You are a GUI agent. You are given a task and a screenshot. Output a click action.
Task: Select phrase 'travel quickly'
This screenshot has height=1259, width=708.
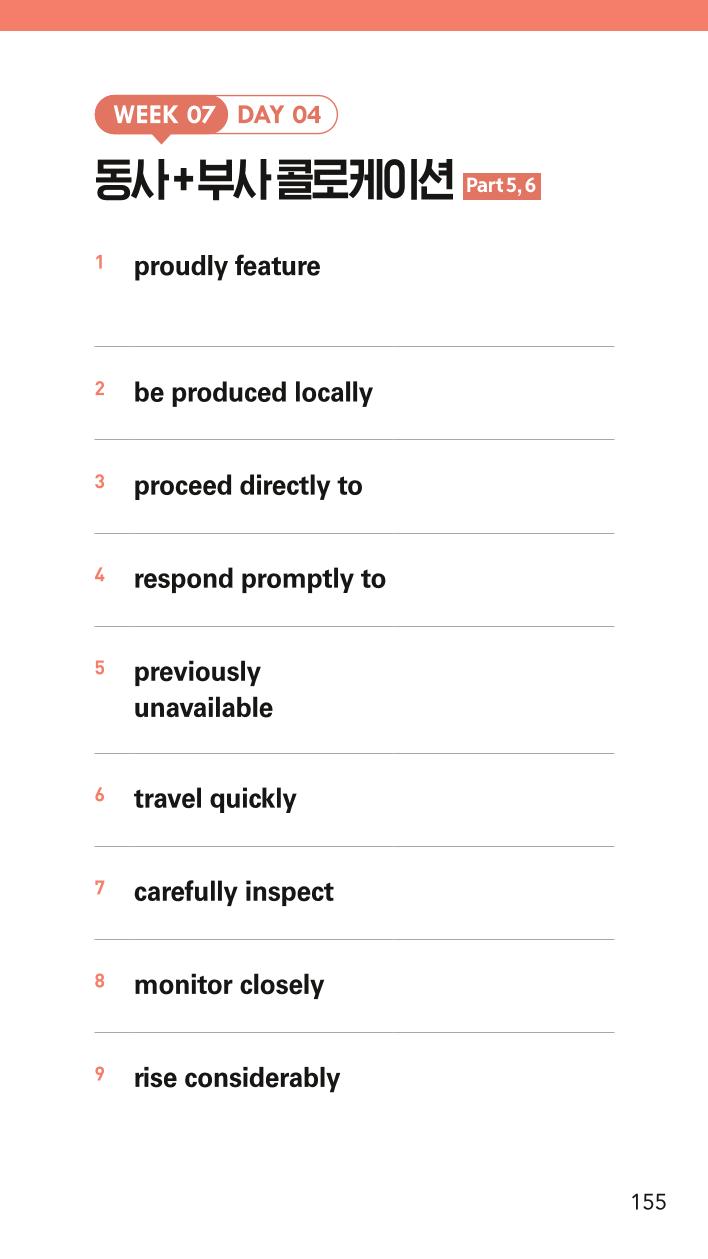click(215, 798)
